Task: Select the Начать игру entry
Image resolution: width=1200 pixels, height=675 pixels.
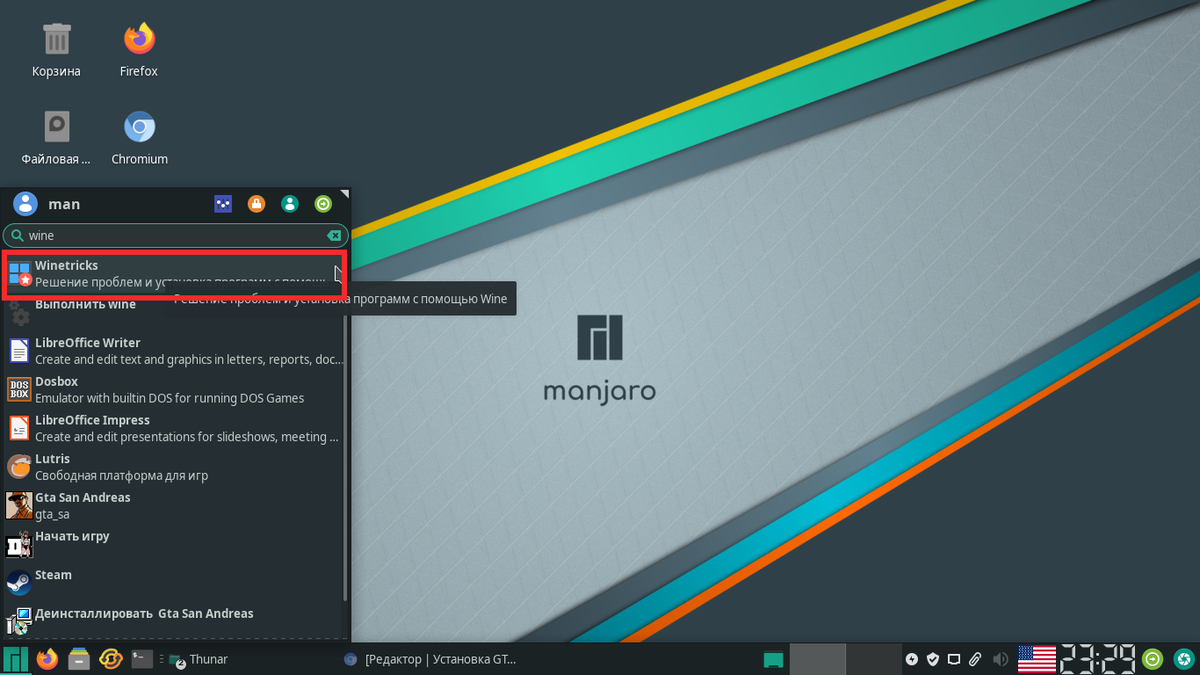Action: [174, 545]
